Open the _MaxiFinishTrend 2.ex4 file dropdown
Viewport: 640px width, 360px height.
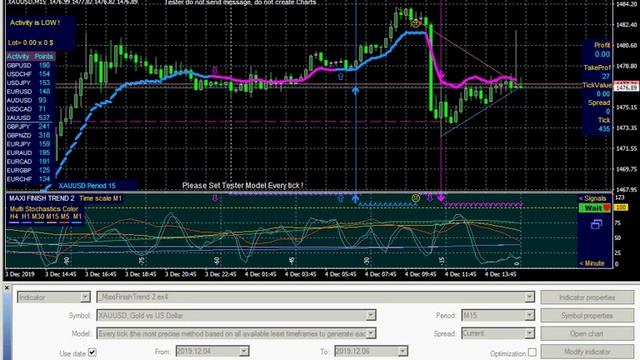pyautogui.click(x=529, y=297)
